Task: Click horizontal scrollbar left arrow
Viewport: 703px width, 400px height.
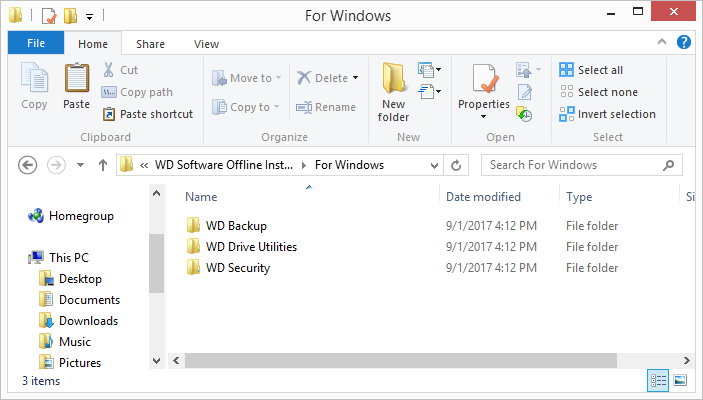Action: click(x=176, y=361)
